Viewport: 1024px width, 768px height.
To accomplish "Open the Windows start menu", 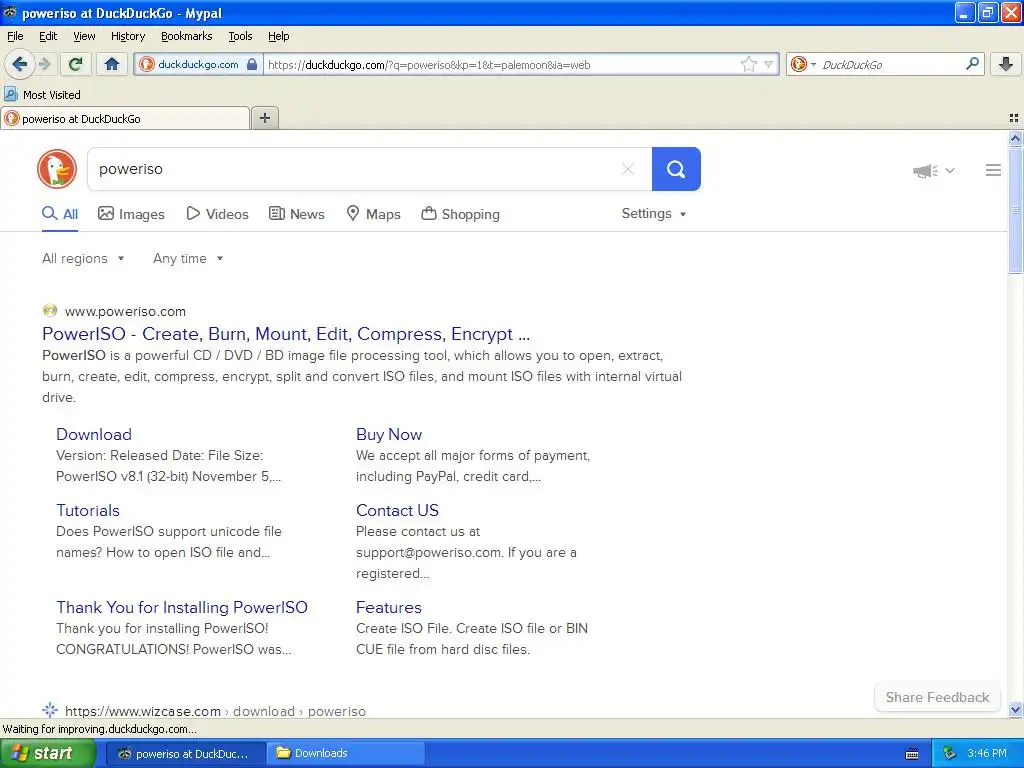I will click(x=47, y=754).
